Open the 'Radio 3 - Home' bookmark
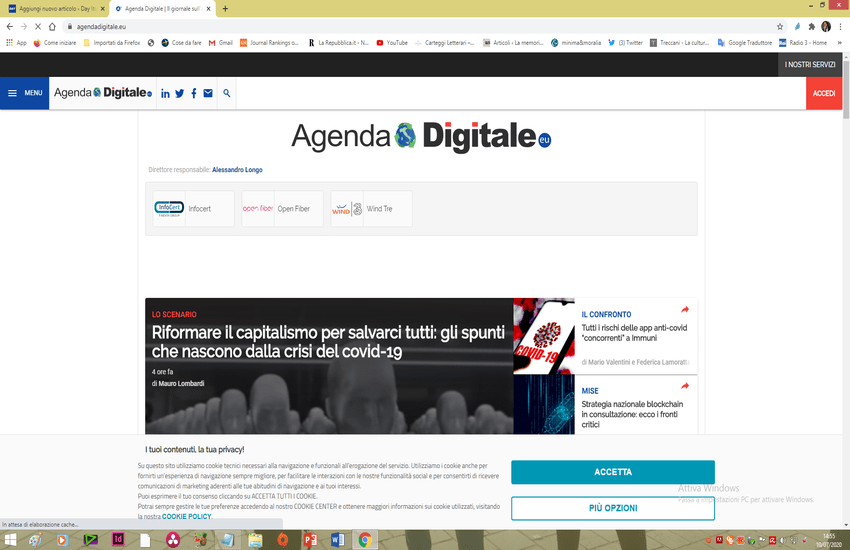The image size is (850, 550). 803,43
